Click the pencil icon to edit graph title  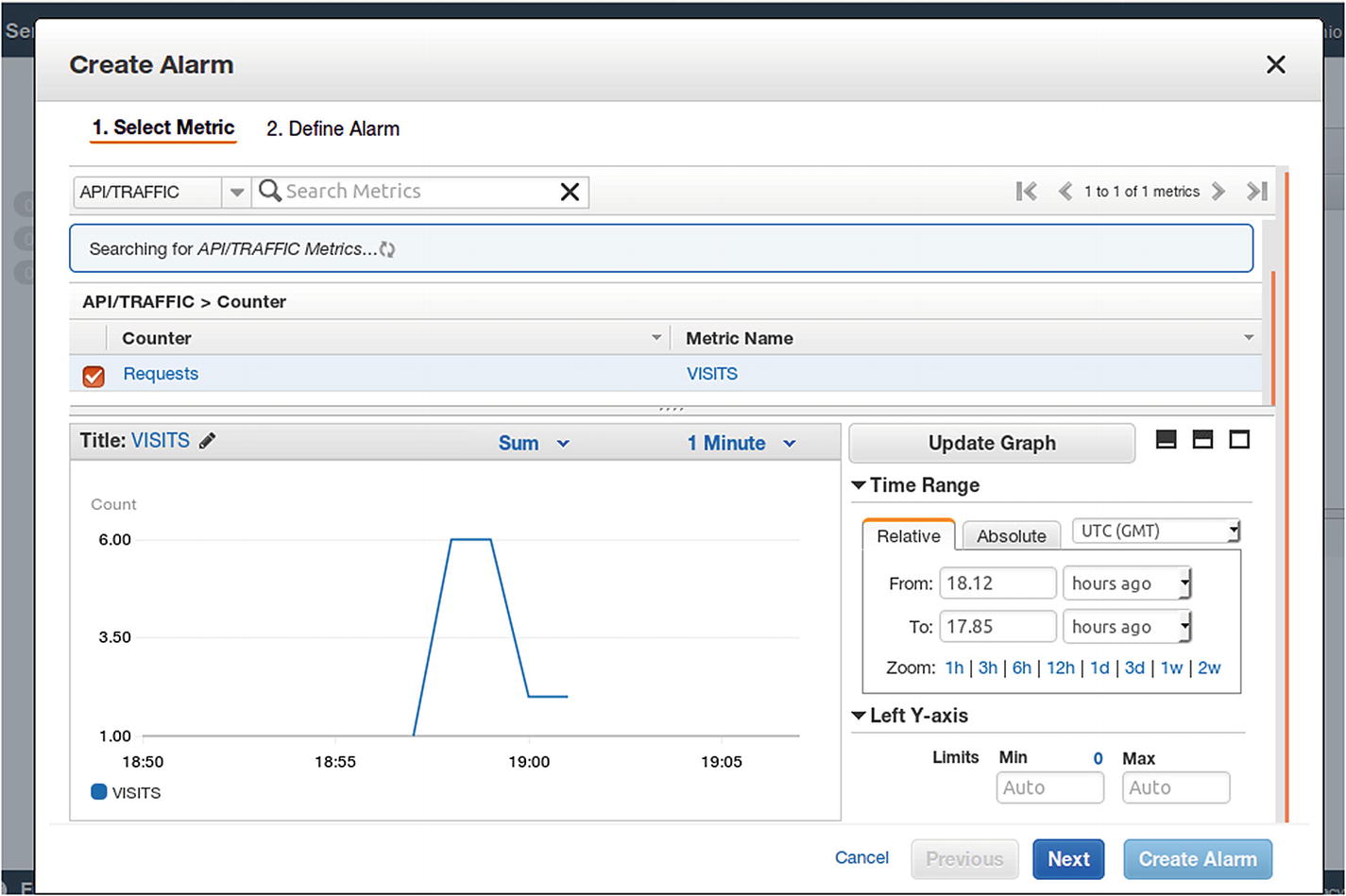(x=208, y=441)
